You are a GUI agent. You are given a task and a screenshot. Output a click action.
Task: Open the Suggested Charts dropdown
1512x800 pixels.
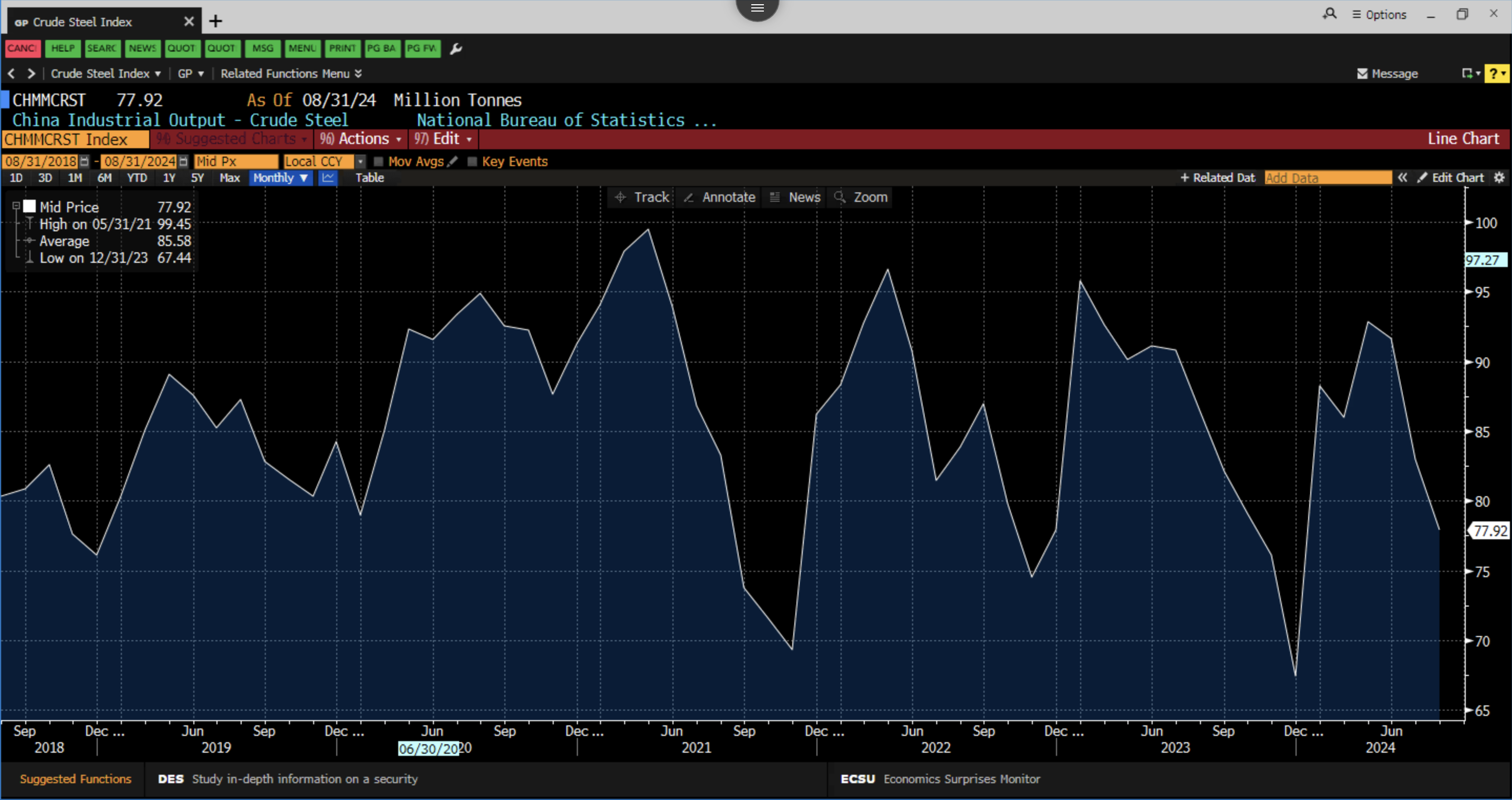231,139
